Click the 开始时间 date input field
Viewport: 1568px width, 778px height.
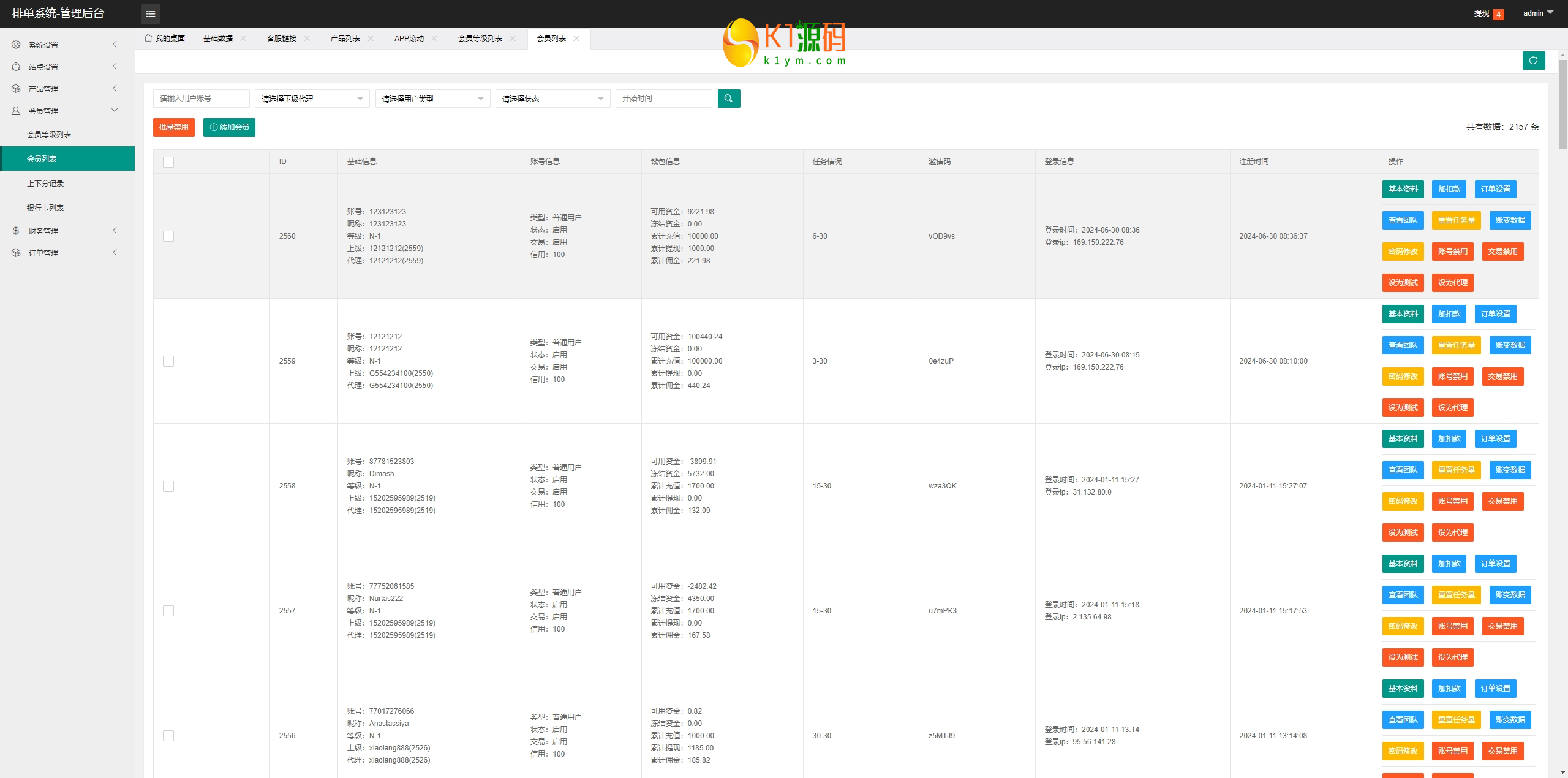[663, 99]
